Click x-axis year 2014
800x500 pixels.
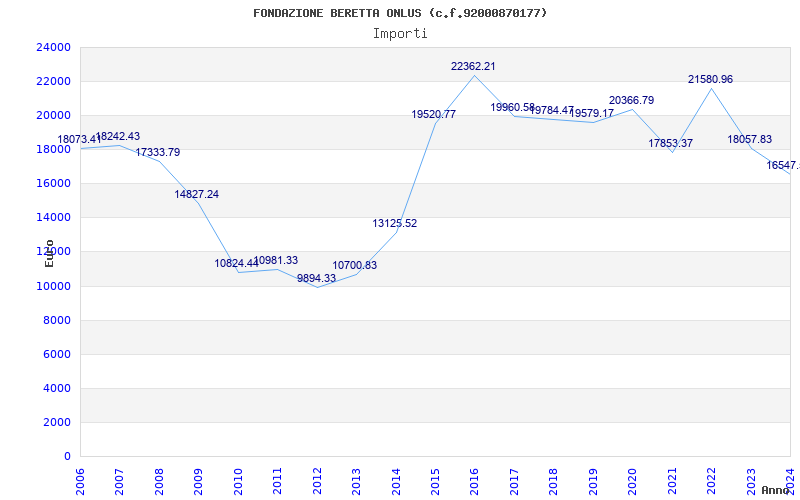pyautogui.click(x=396, y=482)
